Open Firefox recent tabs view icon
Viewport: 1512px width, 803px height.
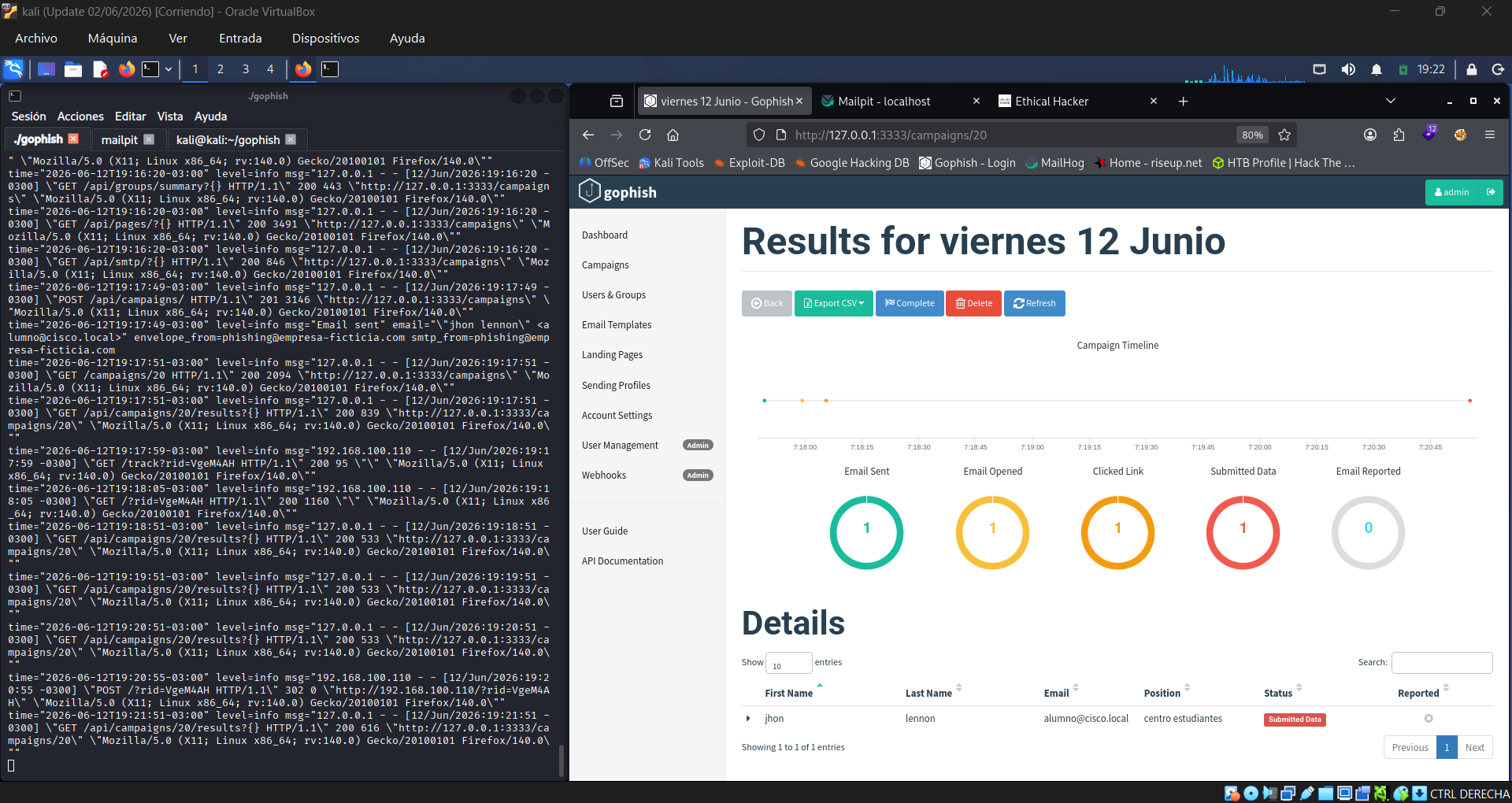pos(617,101)
